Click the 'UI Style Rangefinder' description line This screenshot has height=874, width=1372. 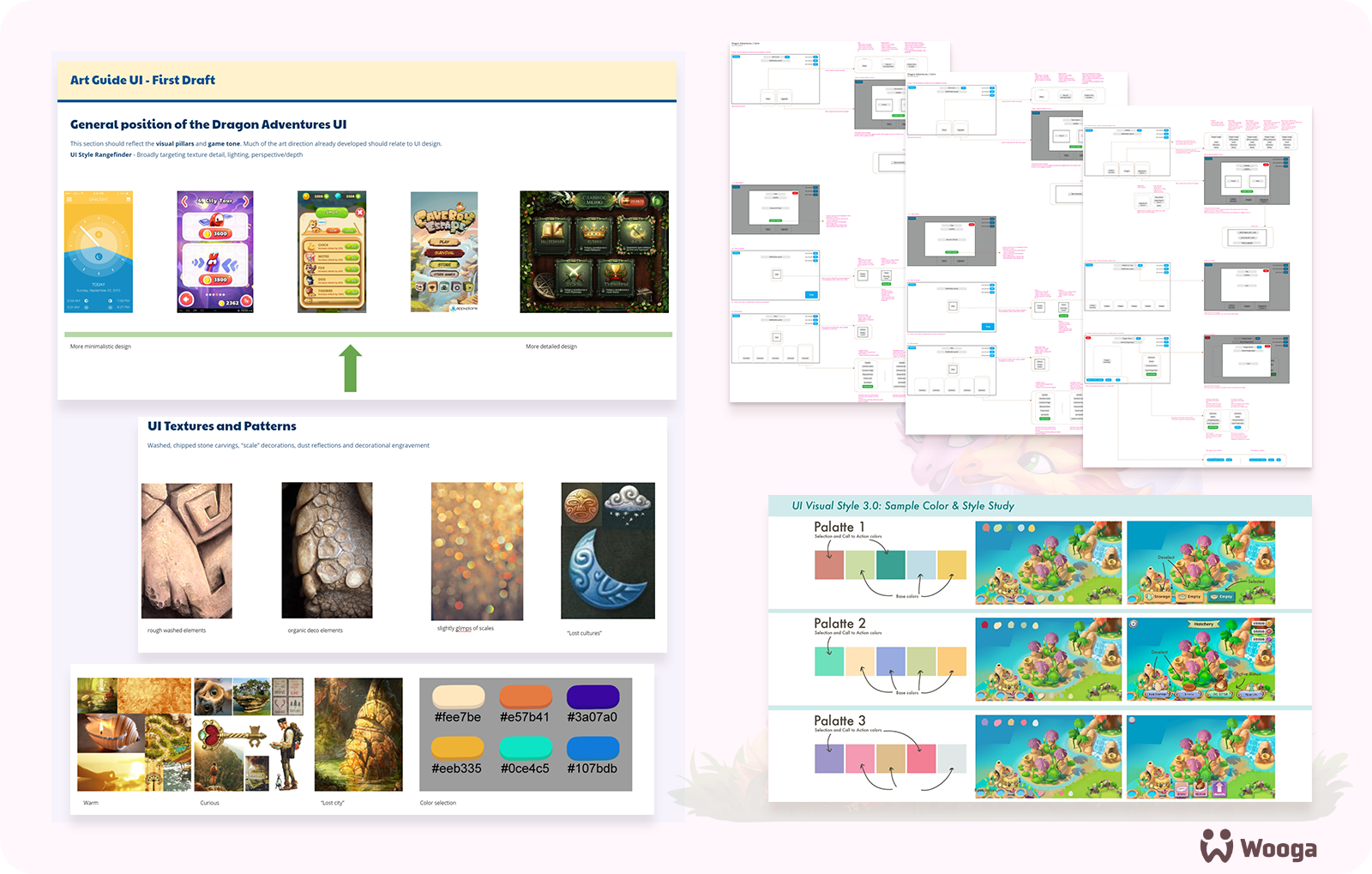tap(186, 155)
